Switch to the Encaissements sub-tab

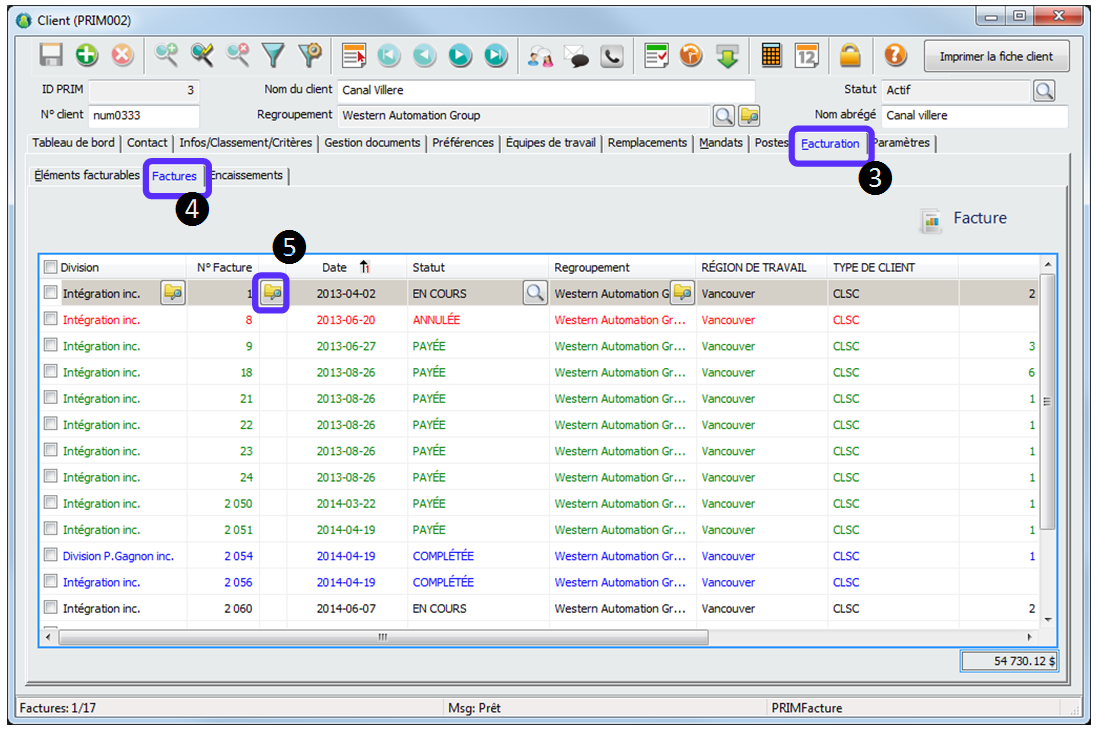tap(247, 176)
